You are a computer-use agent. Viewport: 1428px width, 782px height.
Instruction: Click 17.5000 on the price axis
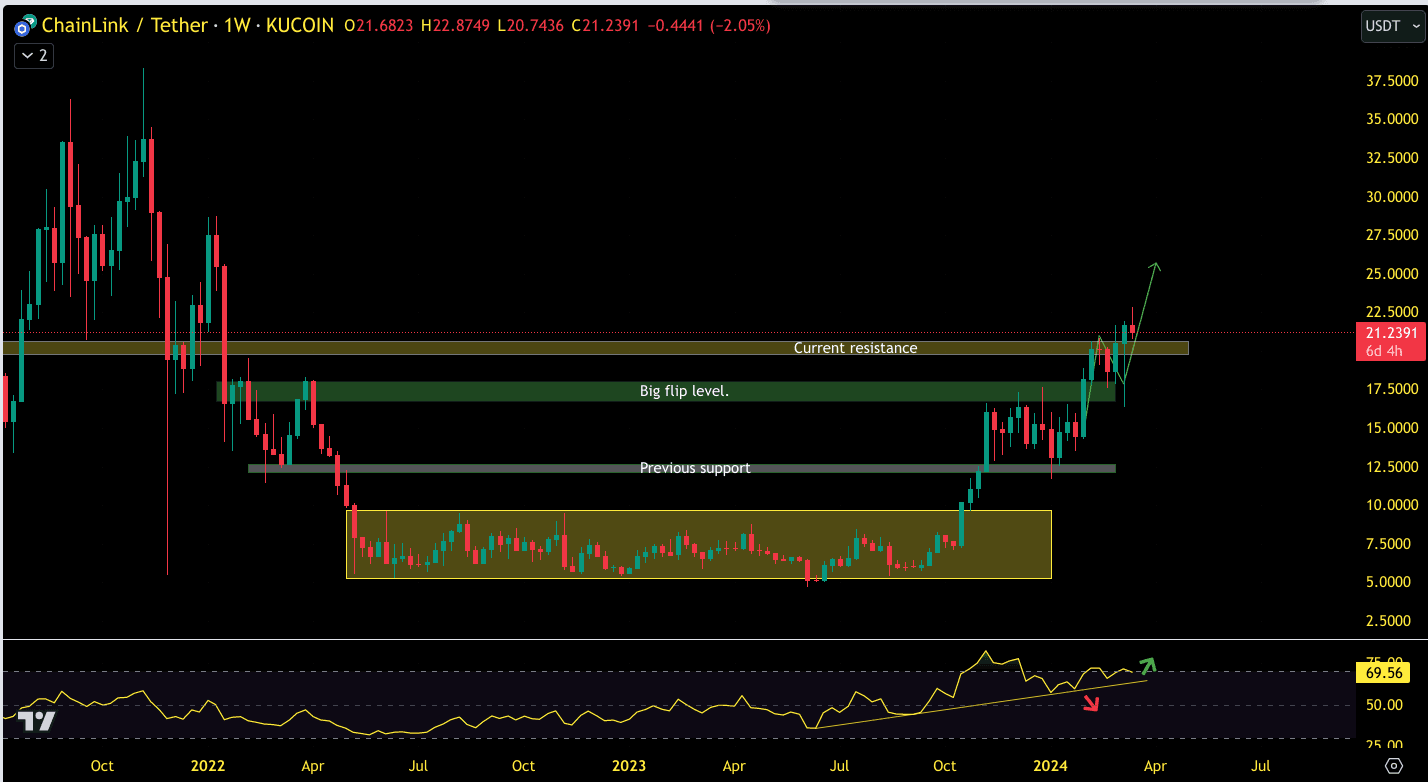tap(1393, 389)
